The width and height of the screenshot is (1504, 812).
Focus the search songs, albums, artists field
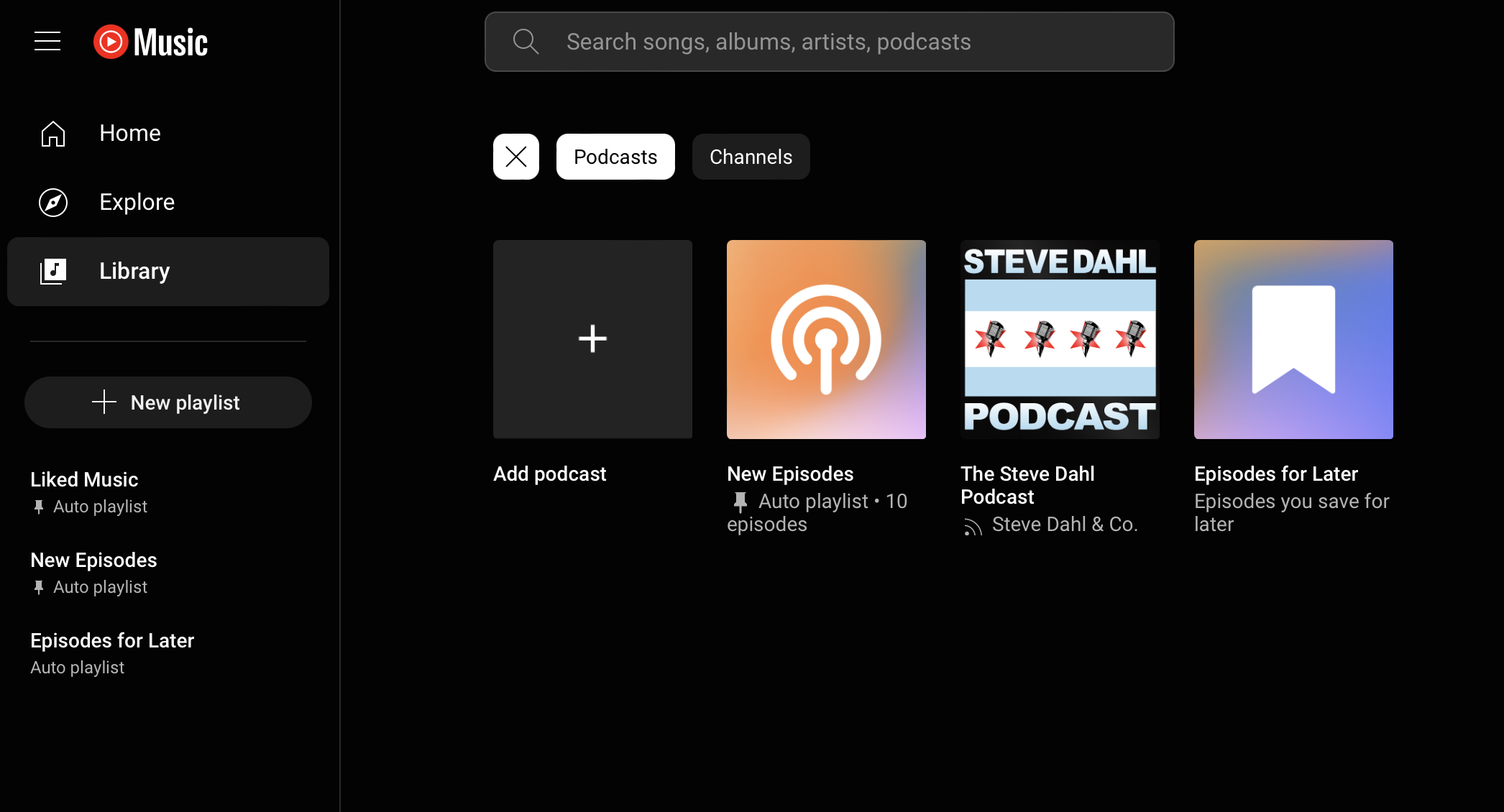click(x=830, y=42)
